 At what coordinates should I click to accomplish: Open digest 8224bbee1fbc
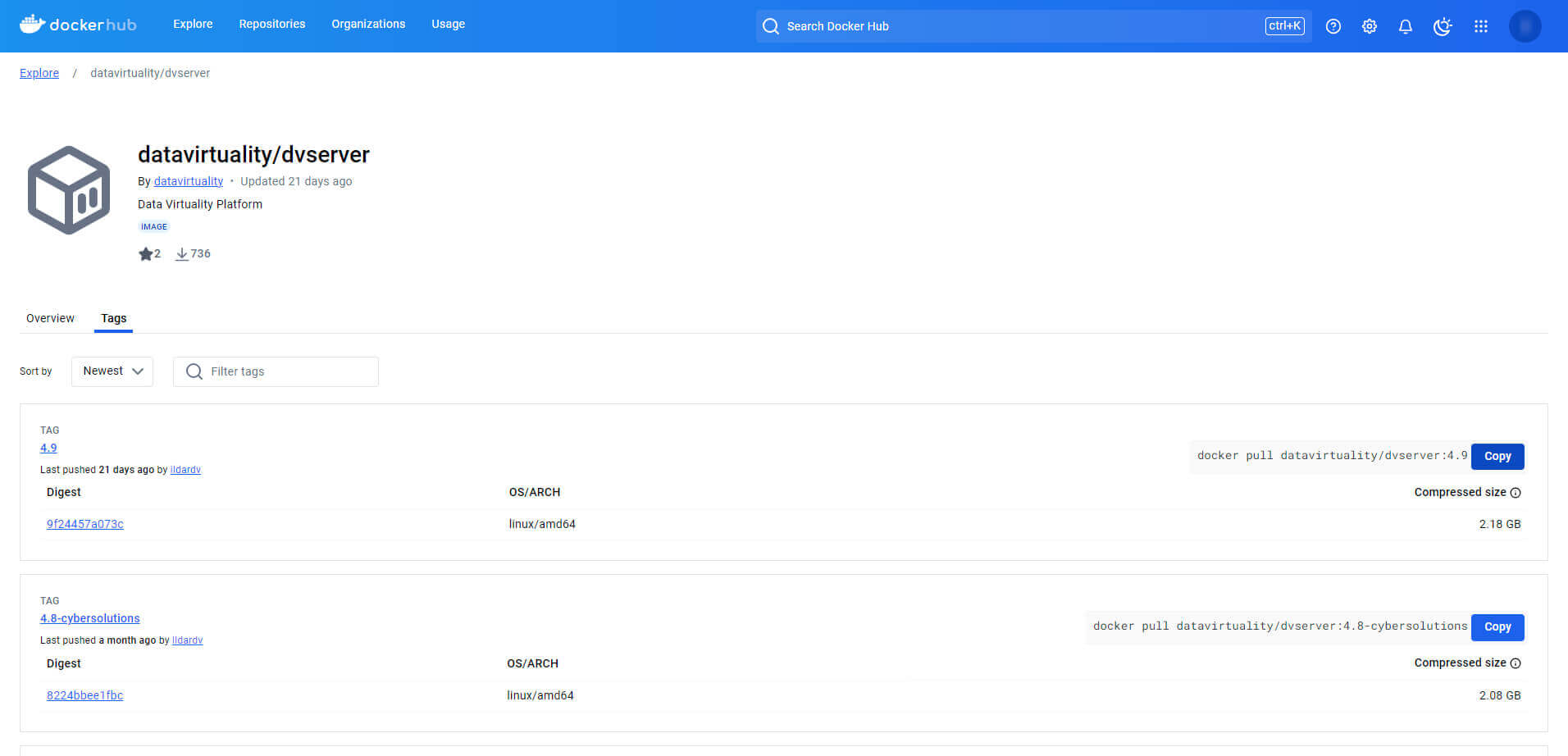(x=85, y=695)
